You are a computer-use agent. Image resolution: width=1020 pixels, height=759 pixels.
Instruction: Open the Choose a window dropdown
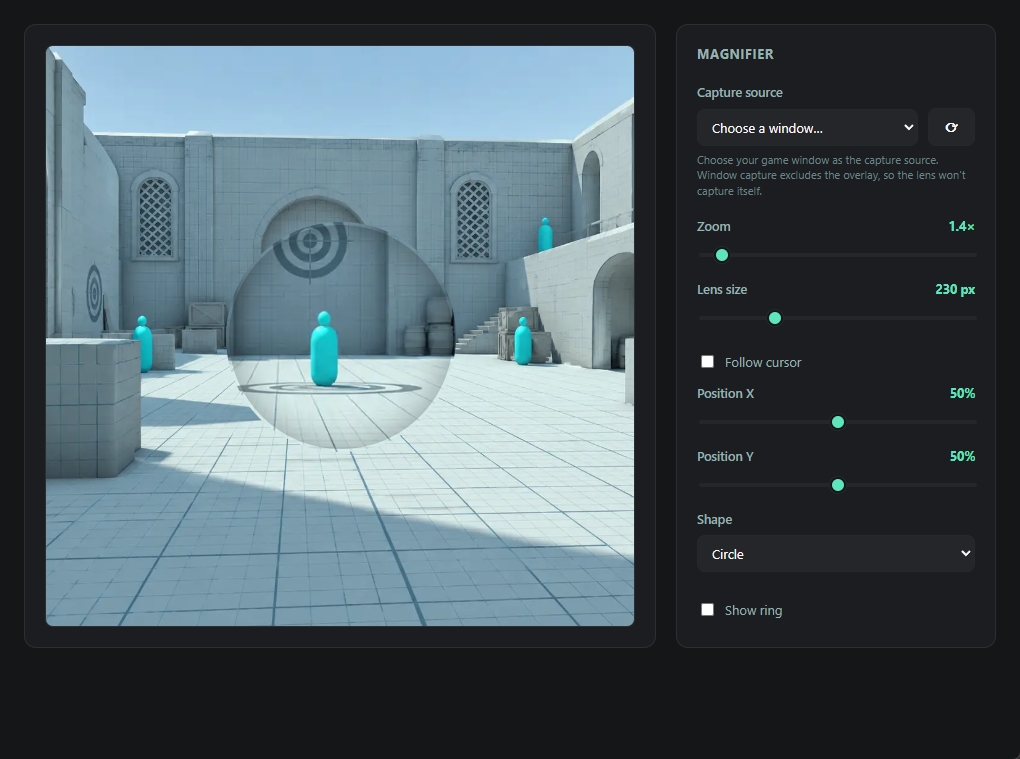pyautogui.click(x=807, y=128)
